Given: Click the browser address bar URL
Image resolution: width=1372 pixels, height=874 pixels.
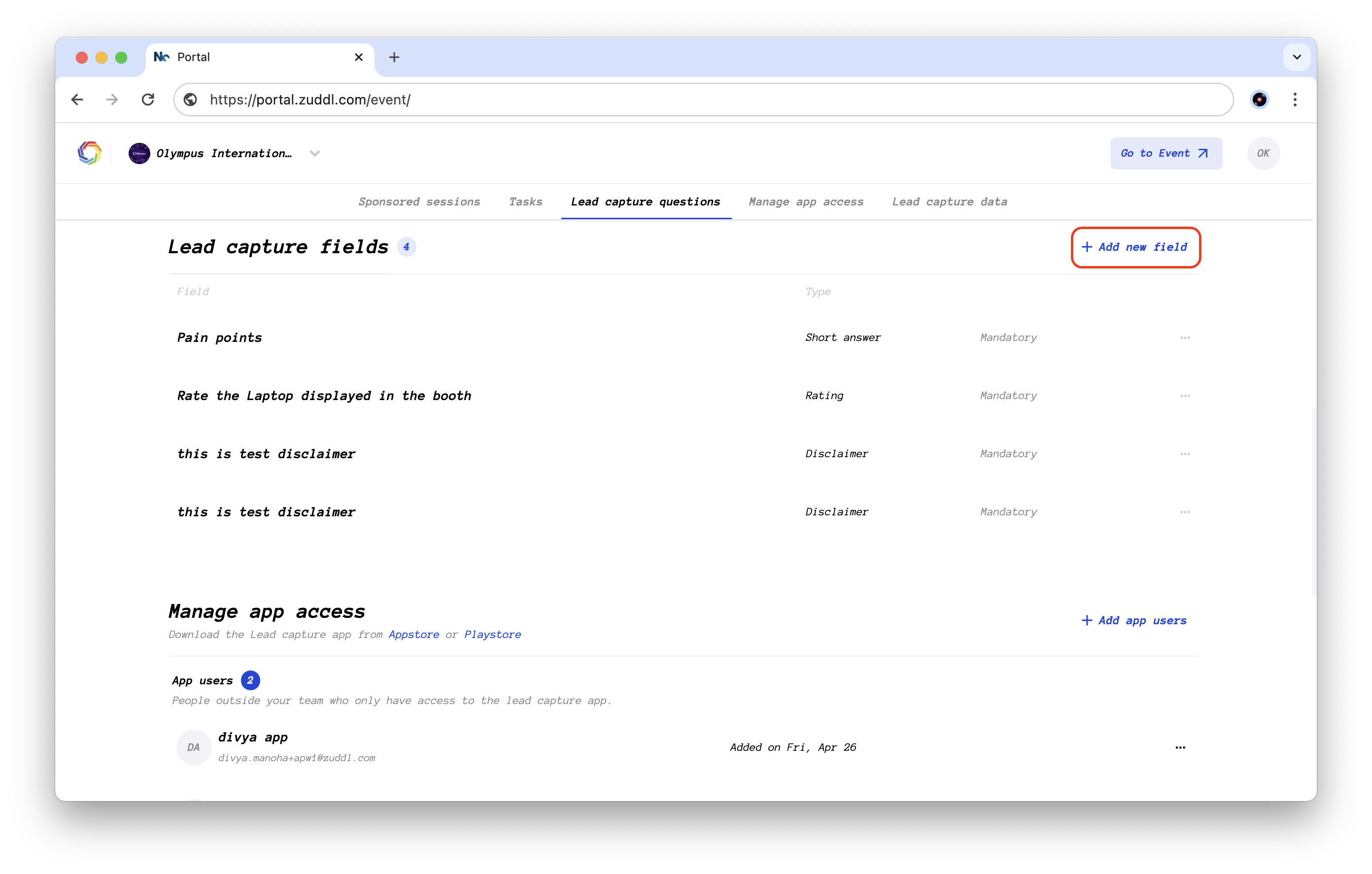Looking at the screenshot, I should [x=310, y=100].
